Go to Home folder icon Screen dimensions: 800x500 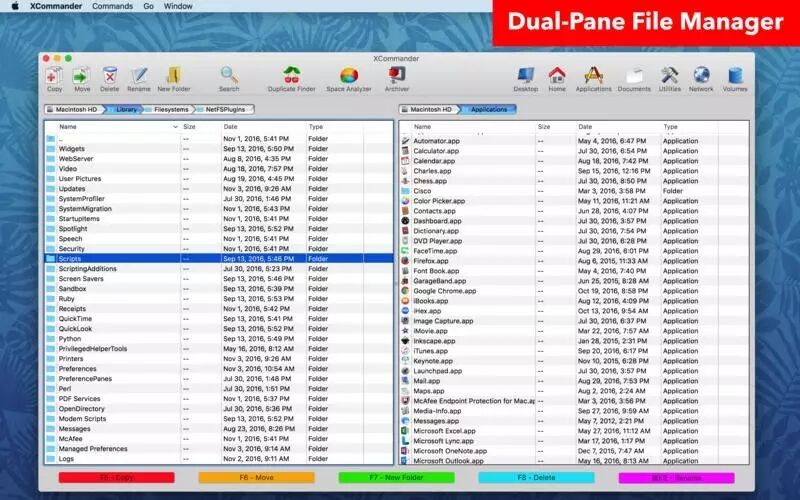click(x=557, y=79)
